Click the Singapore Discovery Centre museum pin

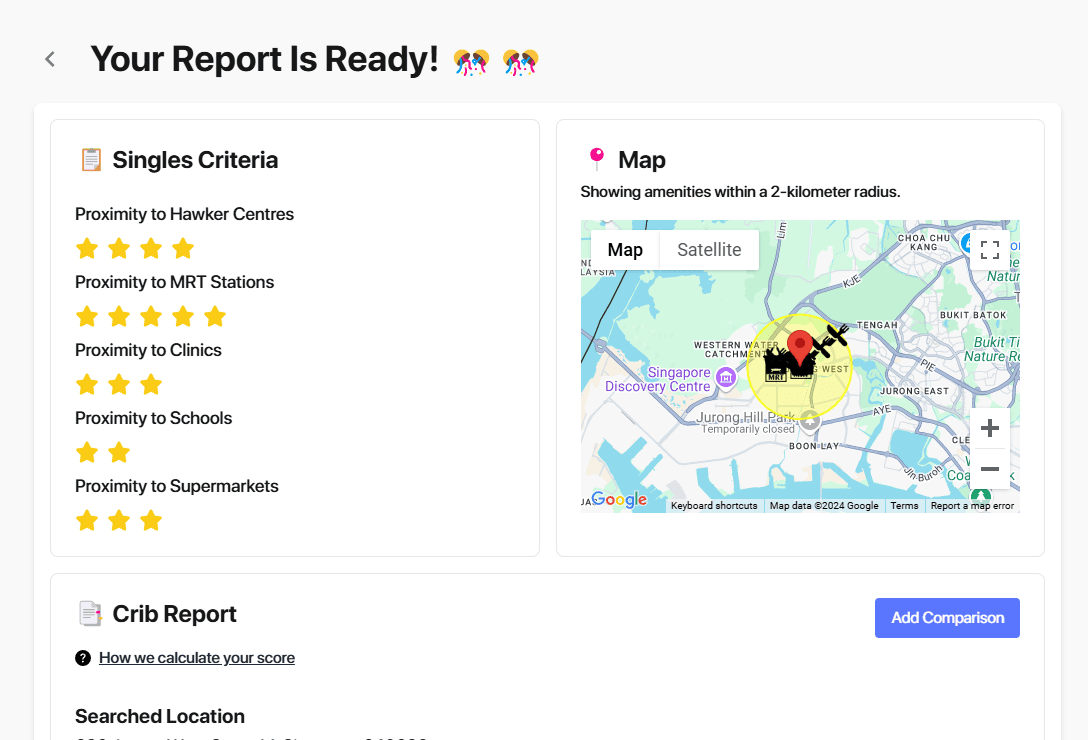click(x=726, y=378)
